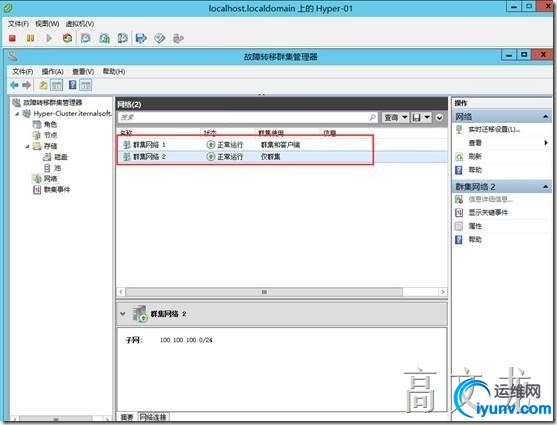The image size is (557, 425).
Task: Switch to the 网络连接 tab
Action: coord(153,417)
